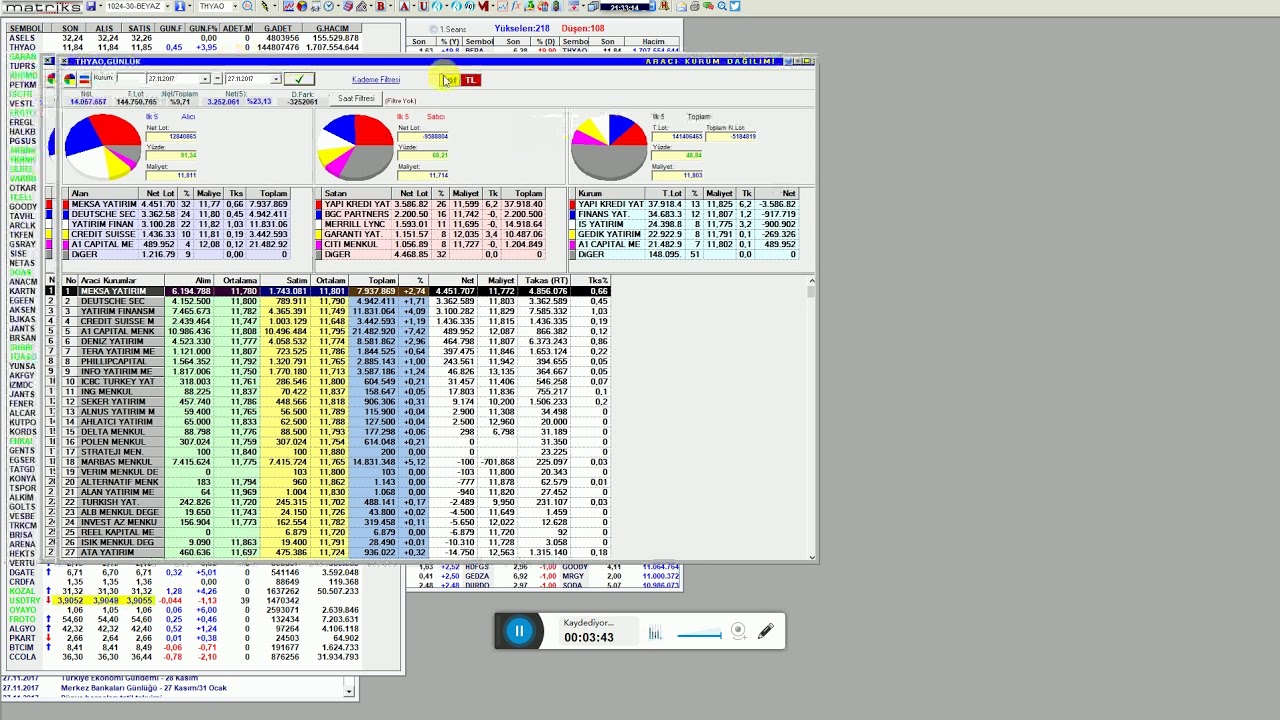1280x720 pixels.
Task: Click the recorder webcam icon
Action: click(x=738, y=631)
